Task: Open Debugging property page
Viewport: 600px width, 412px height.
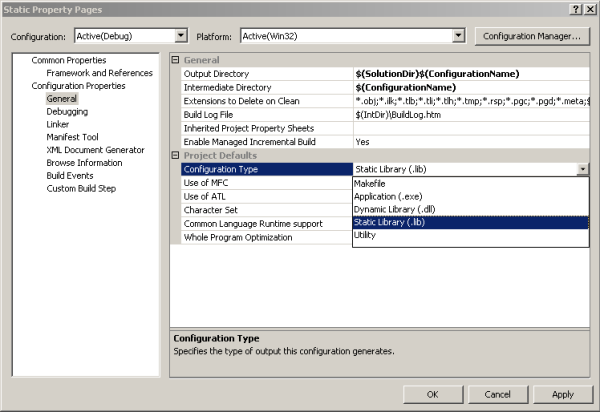Action: (x=67, y=112)
